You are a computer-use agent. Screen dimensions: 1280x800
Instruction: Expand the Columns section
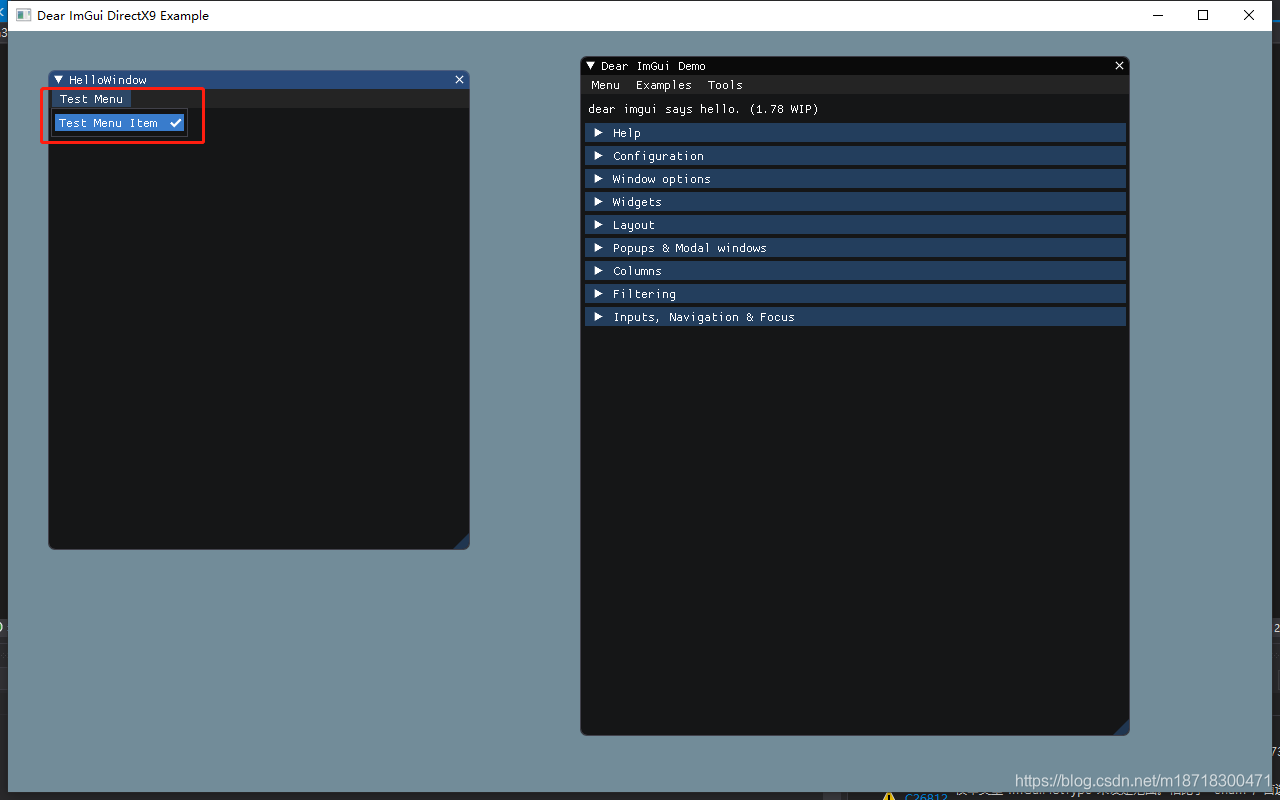(x=855, y=271)
